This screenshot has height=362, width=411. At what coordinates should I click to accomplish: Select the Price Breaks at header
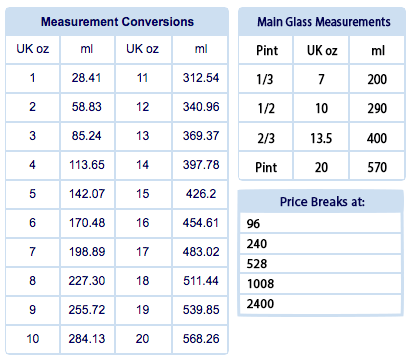click(321, 202)
